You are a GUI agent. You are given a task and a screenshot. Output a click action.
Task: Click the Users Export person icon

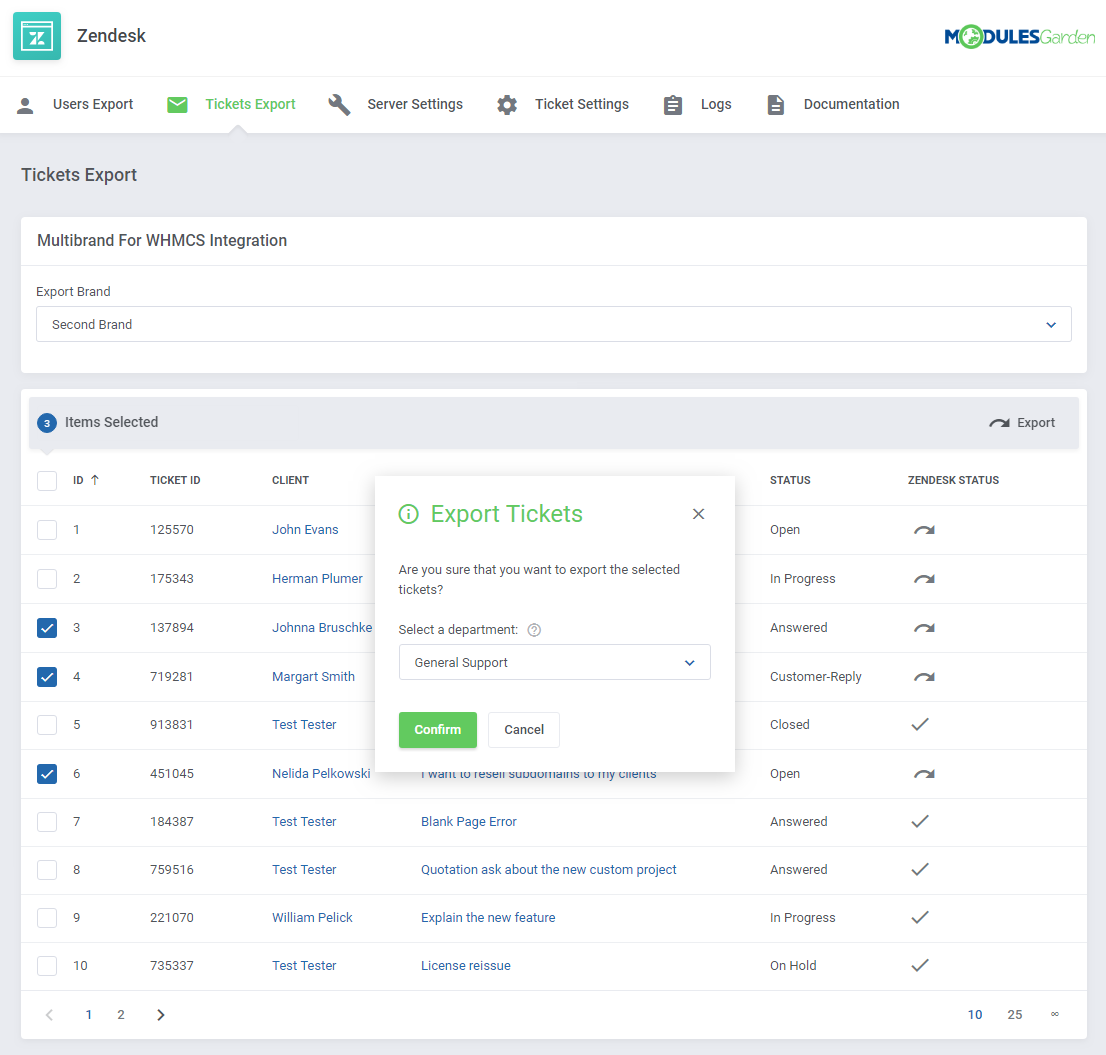[x=25, y=104]
